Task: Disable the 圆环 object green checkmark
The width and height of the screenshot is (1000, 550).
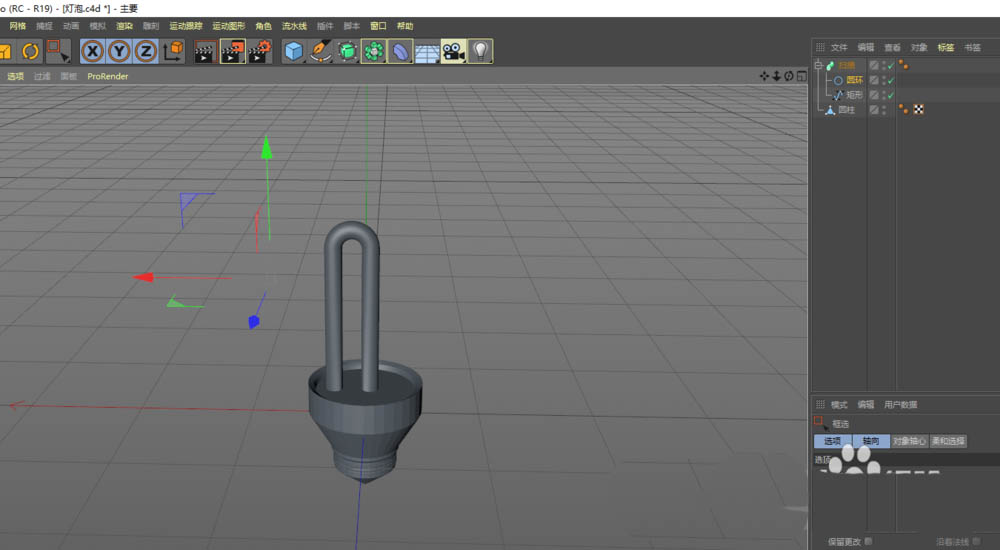Action: point(890,81)
